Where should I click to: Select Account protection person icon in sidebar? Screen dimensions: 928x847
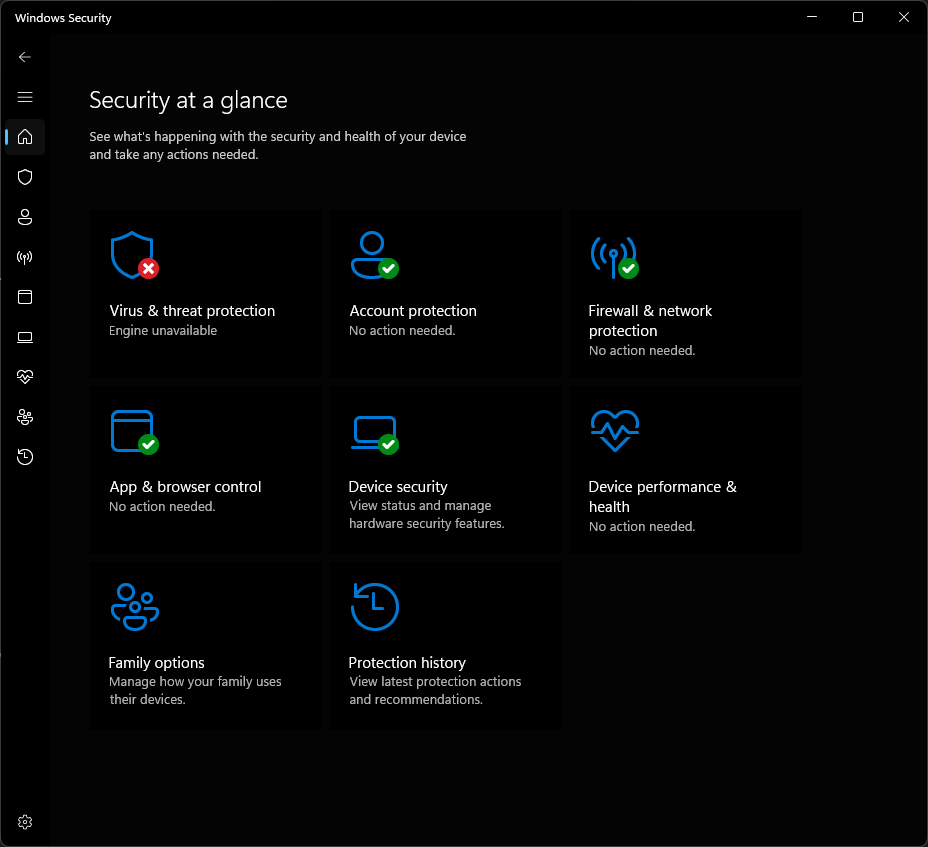pos(25,217)
